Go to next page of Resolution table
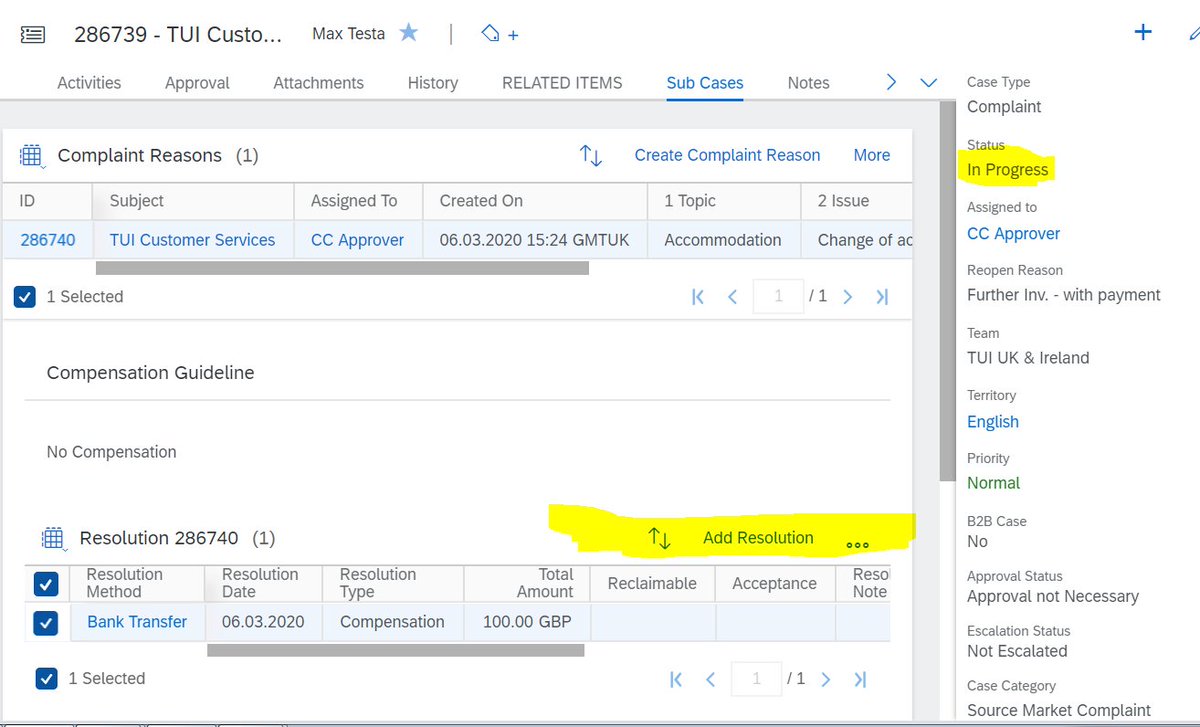Image resolution: width=1200 pixels, height=727 pixels. (826, 679)
